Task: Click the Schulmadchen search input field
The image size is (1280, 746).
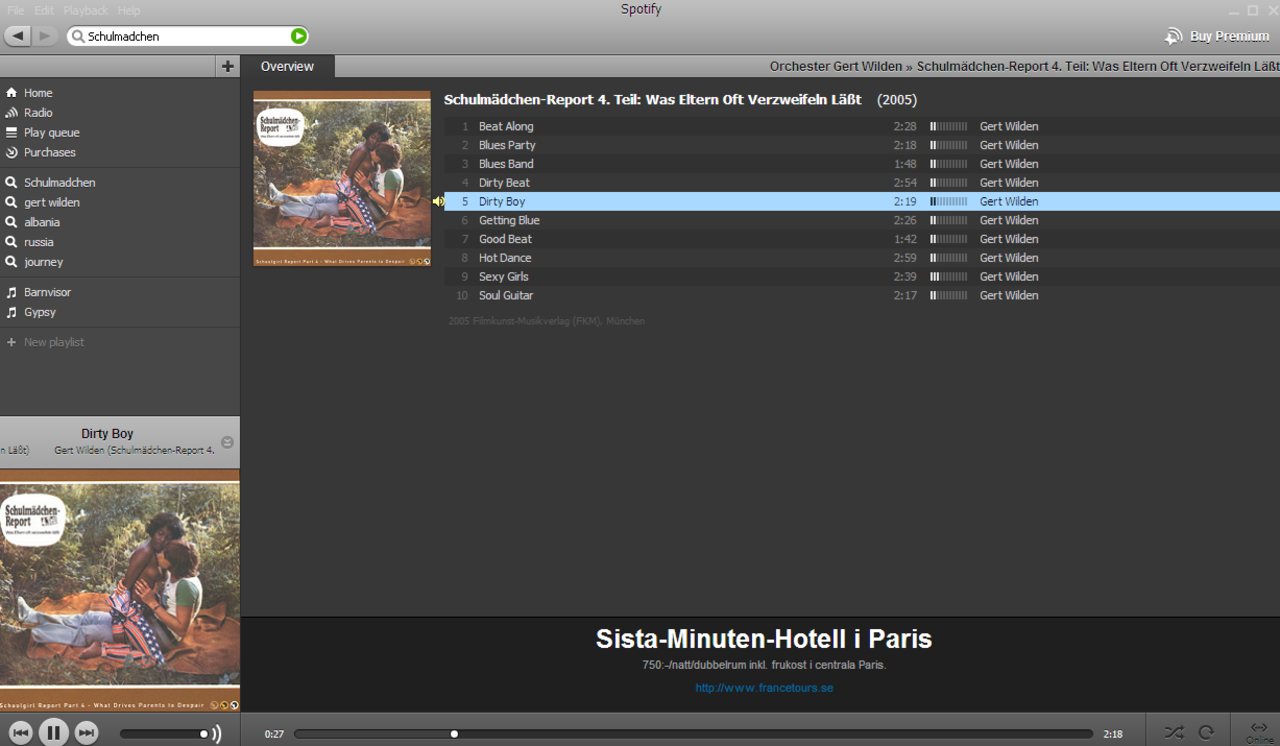Action: (x=185, y=36)
